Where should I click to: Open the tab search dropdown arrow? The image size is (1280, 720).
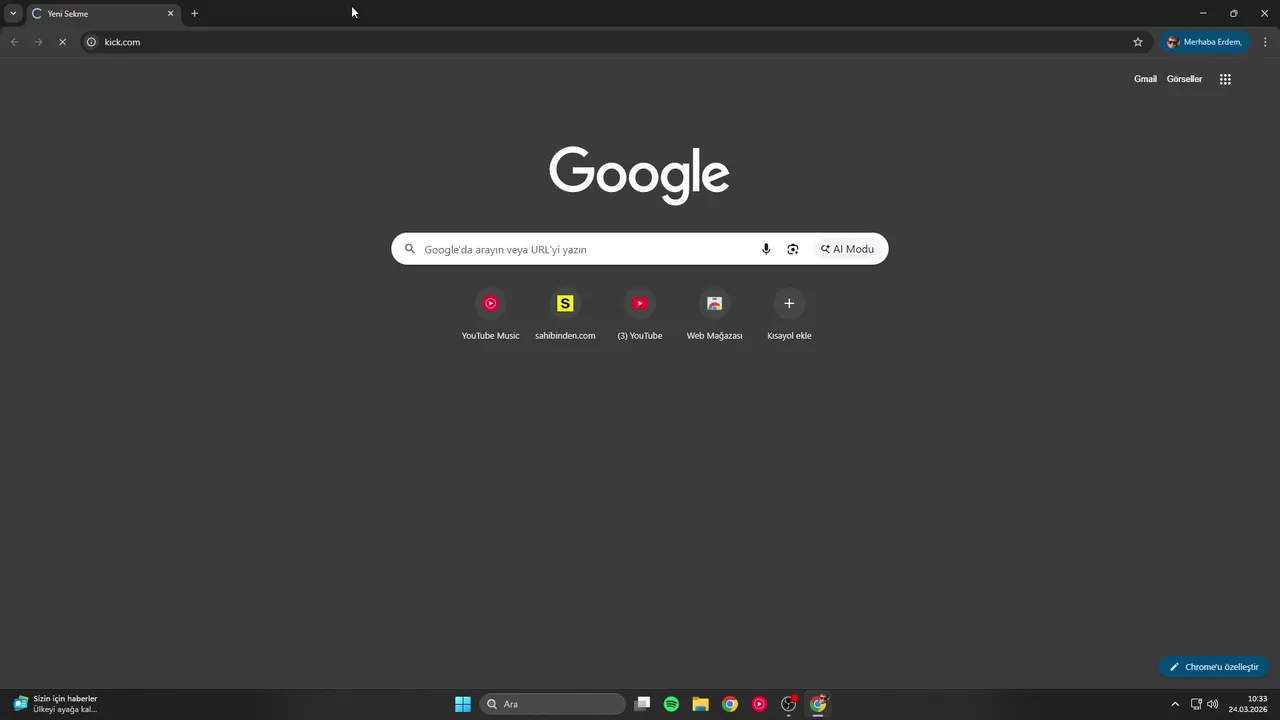13,13
